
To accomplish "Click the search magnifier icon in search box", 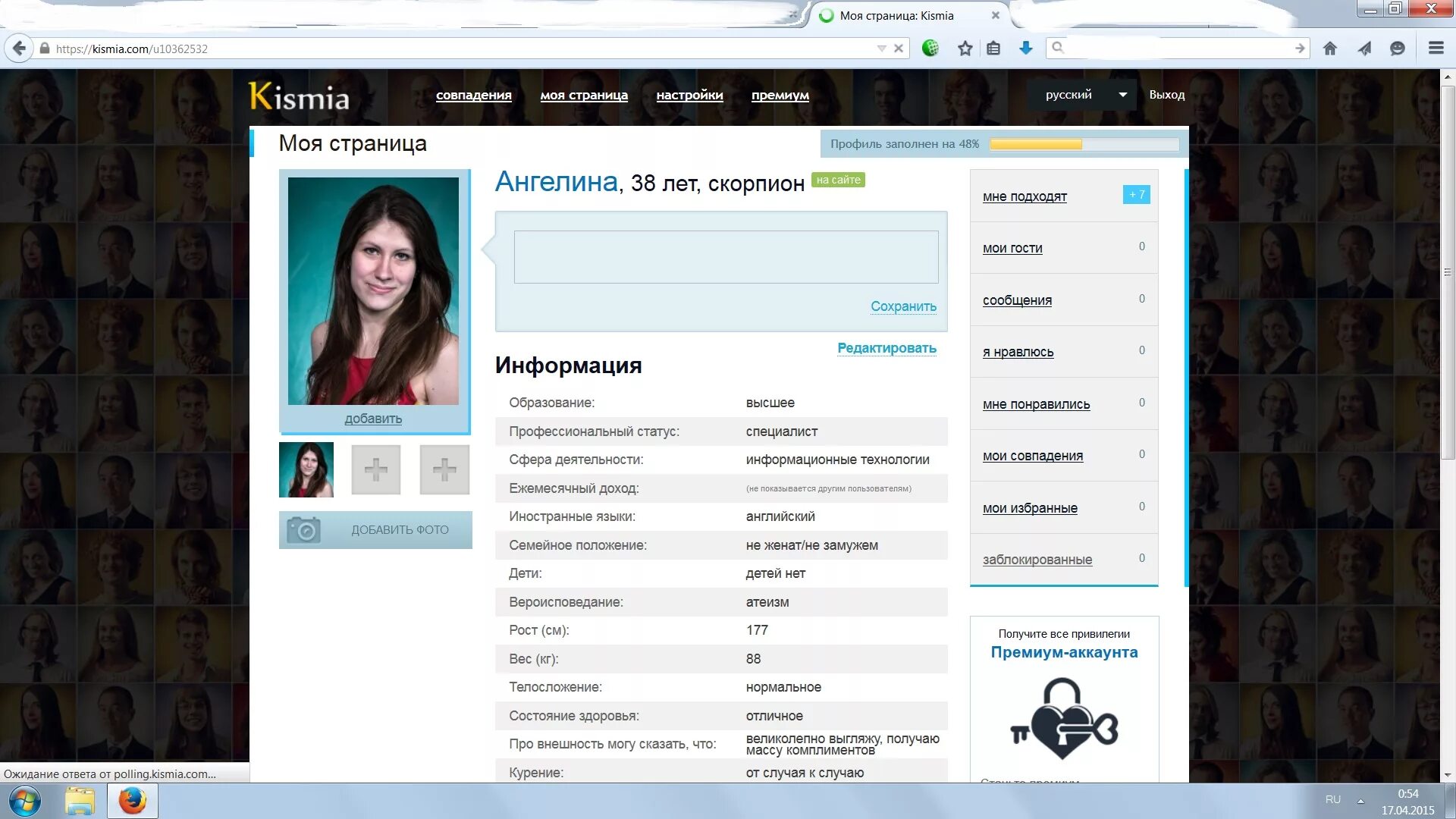I will pos(1058,48).
